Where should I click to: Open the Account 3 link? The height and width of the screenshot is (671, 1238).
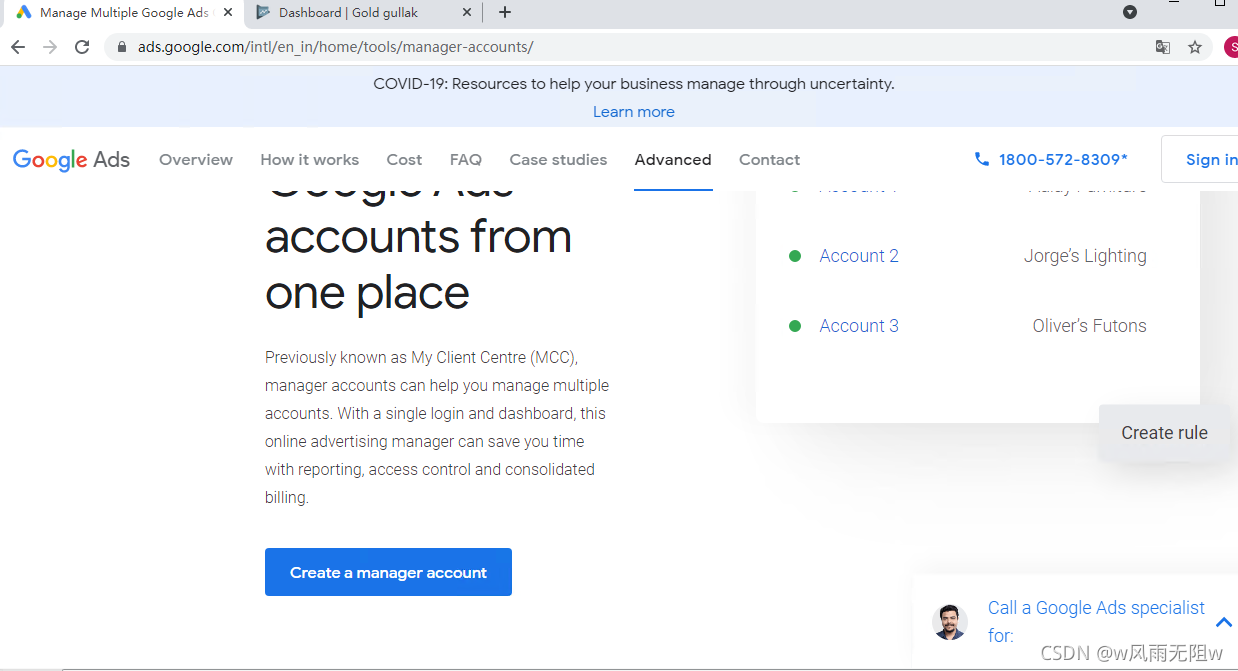pos(859,326)
